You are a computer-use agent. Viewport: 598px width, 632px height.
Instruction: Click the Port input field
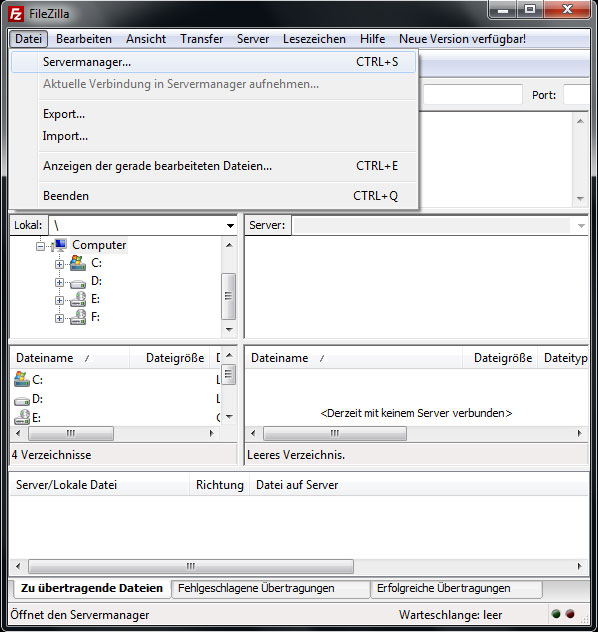coord(576,95)
